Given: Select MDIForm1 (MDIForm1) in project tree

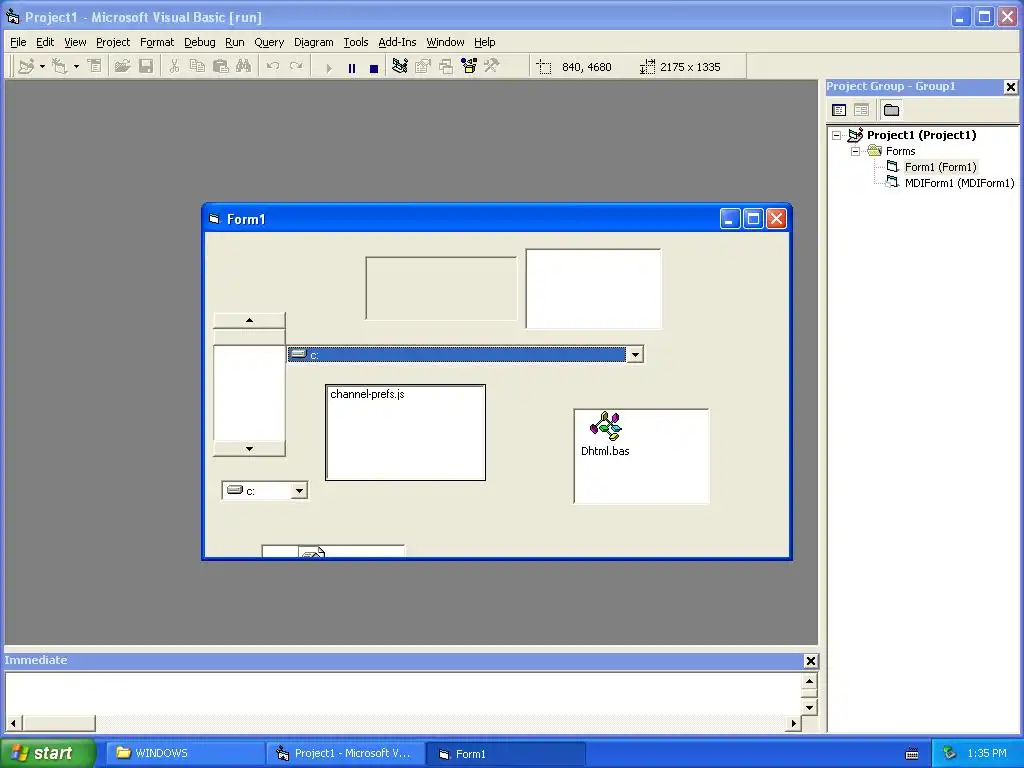Looking at the screenshot, I should [x=959, y=183].
